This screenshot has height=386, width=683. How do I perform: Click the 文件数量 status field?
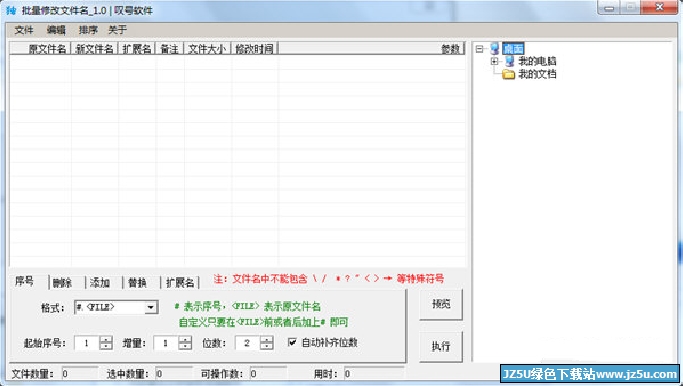click(x=80, y=374)
